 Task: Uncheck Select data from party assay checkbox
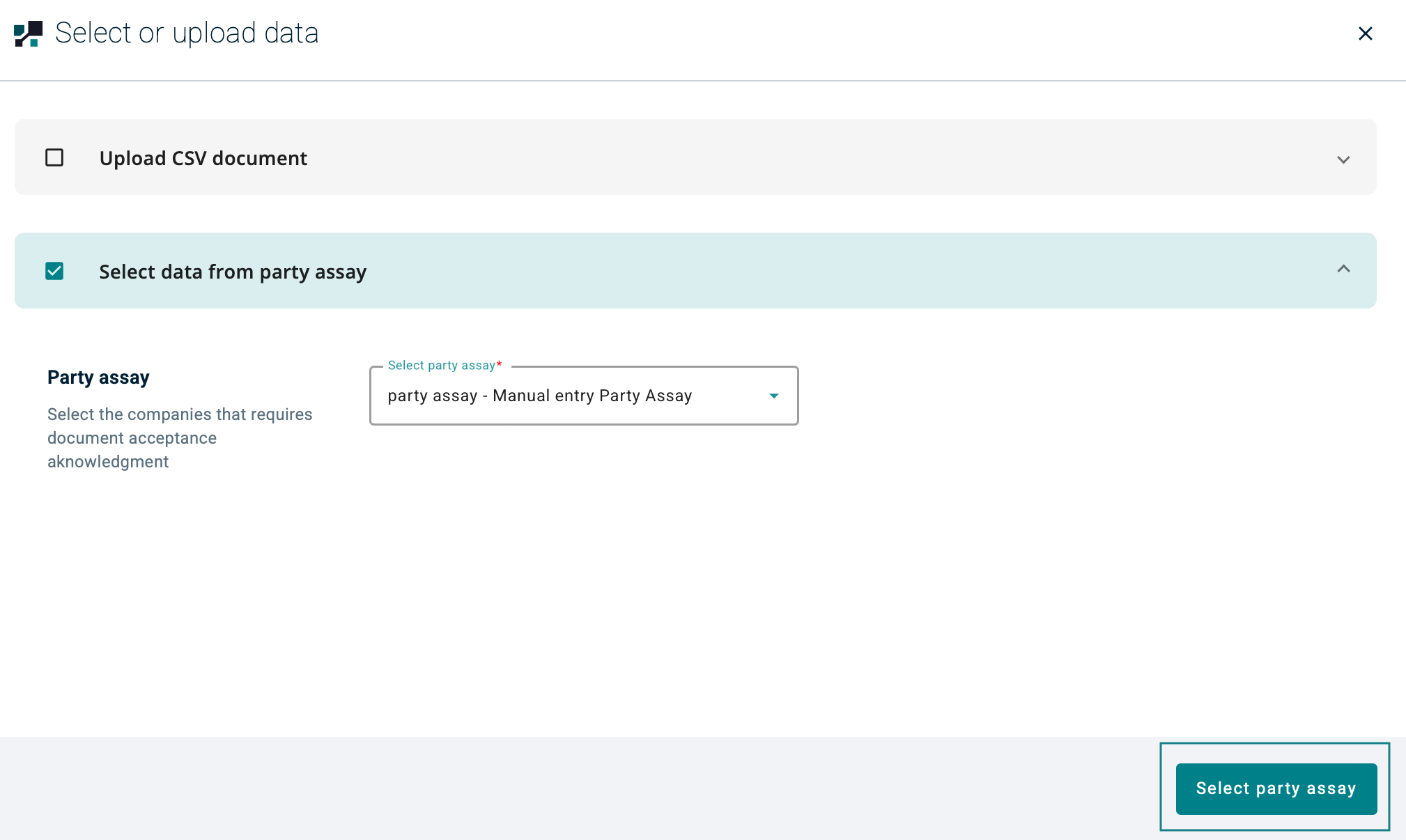click(54, 271)
